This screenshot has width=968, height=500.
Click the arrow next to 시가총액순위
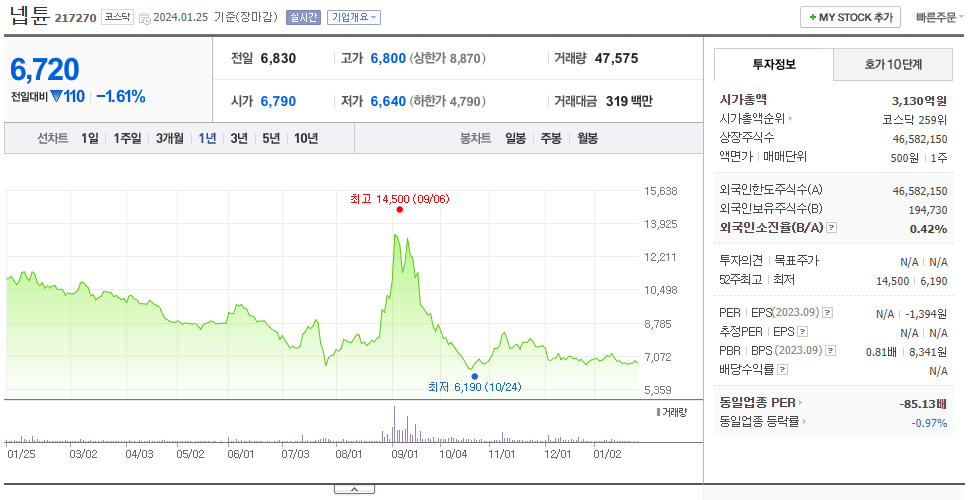point(791,119)
